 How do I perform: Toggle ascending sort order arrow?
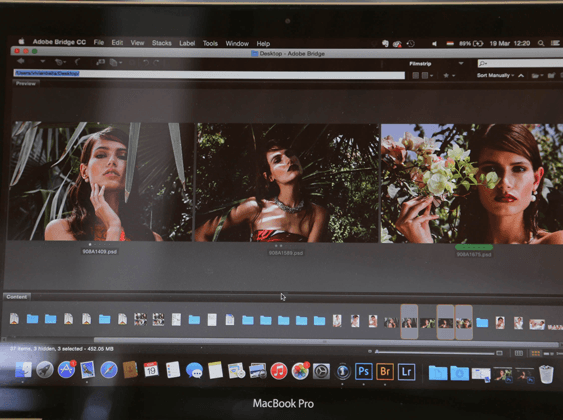pyautogui.click(x=521, y=75)
